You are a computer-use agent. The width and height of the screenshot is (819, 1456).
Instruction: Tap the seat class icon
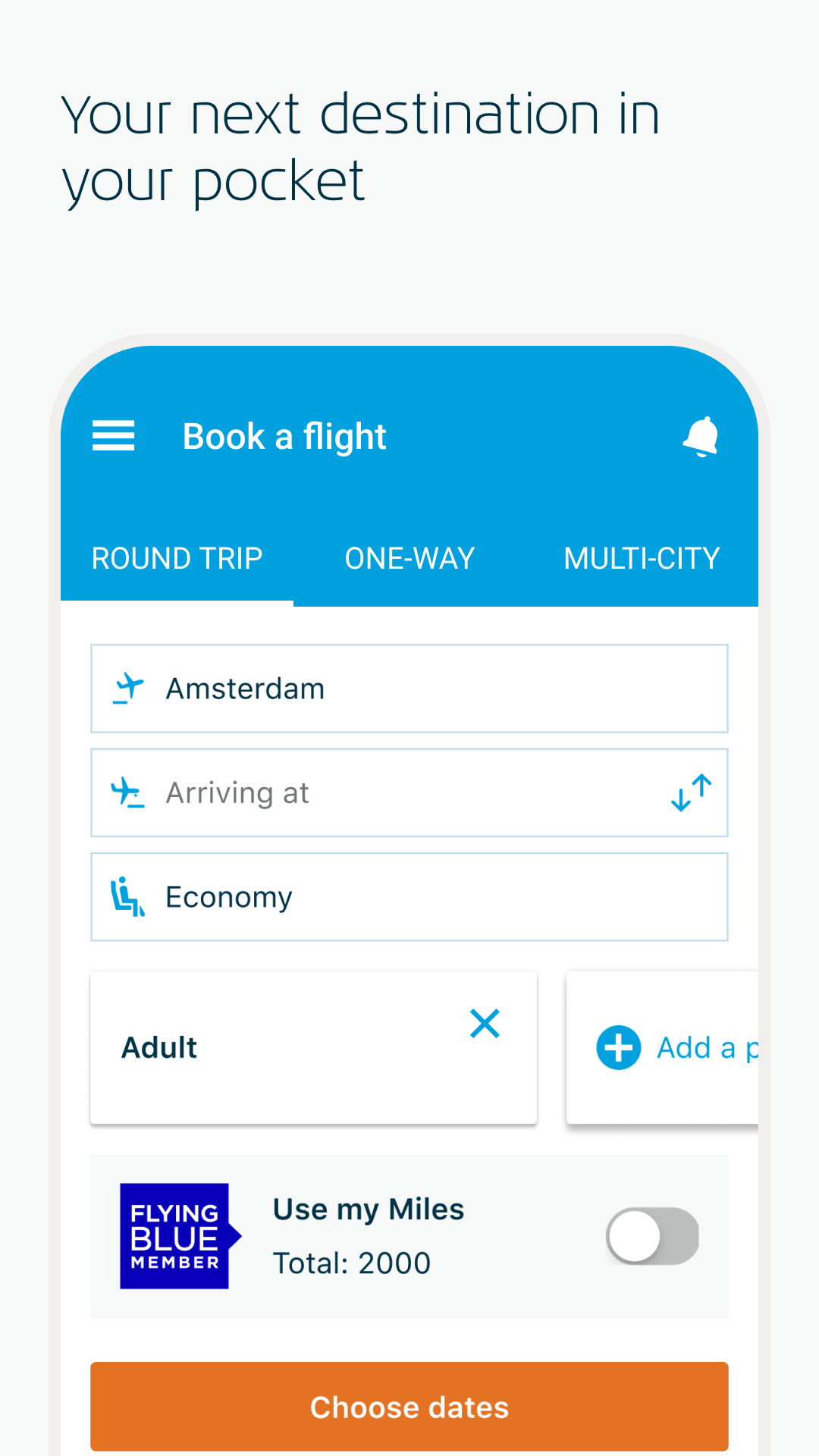(127, 897)
